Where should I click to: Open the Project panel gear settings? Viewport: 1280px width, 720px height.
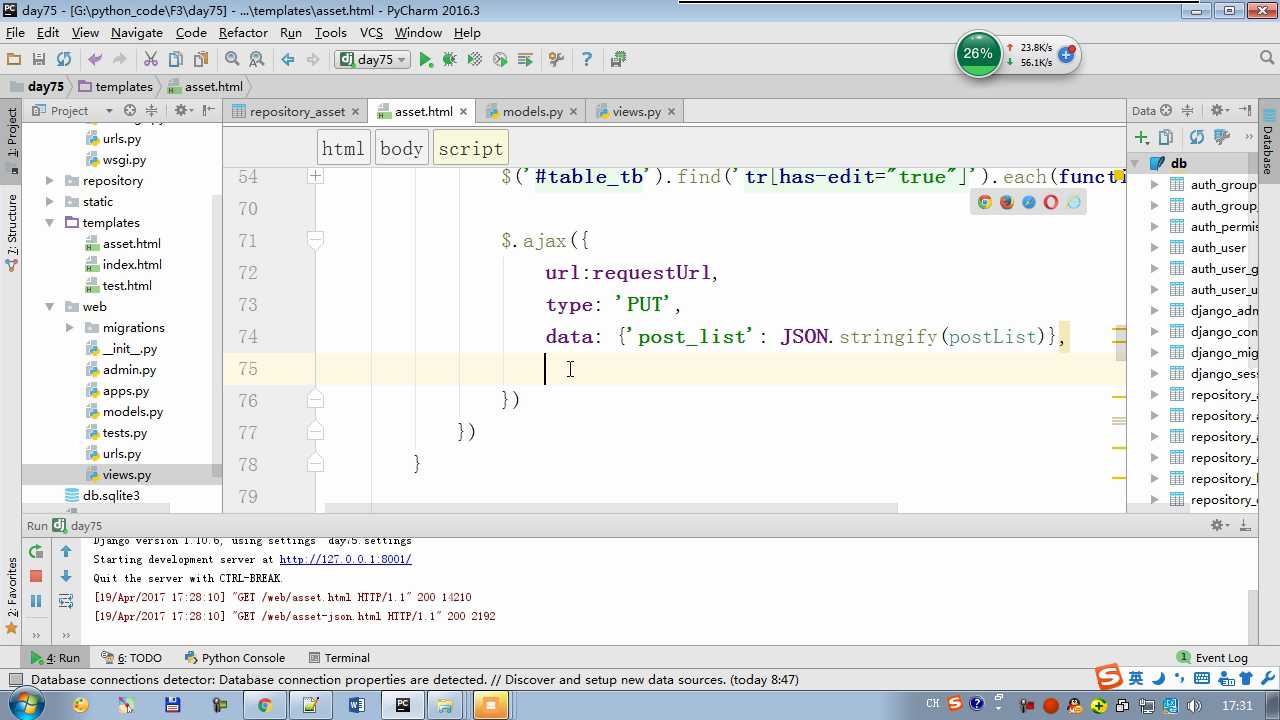click(182, 111)
